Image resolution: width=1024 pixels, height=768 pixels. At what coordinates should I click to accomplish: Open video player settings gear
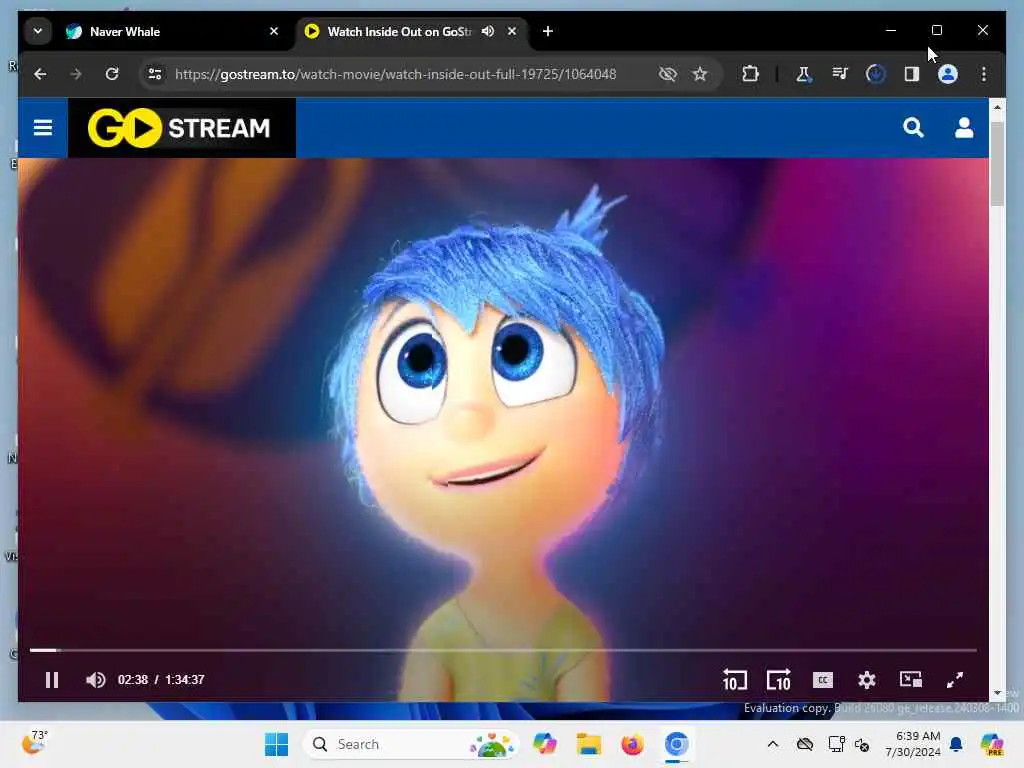867,680
